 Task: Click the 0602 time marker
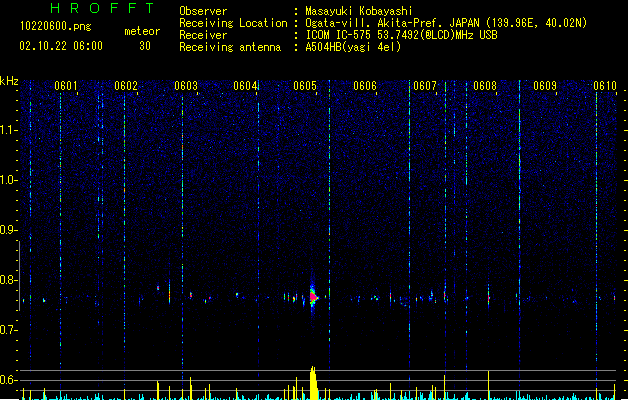(x=126, y=86)
